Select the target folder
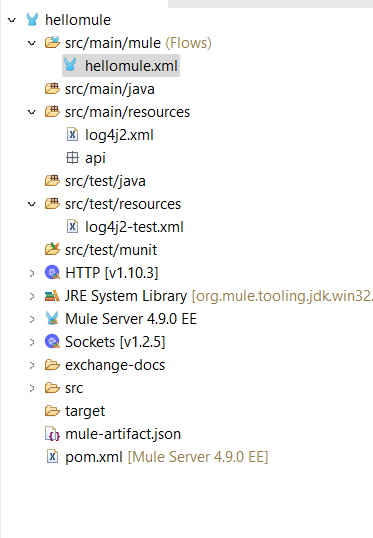 pos(85,411)
